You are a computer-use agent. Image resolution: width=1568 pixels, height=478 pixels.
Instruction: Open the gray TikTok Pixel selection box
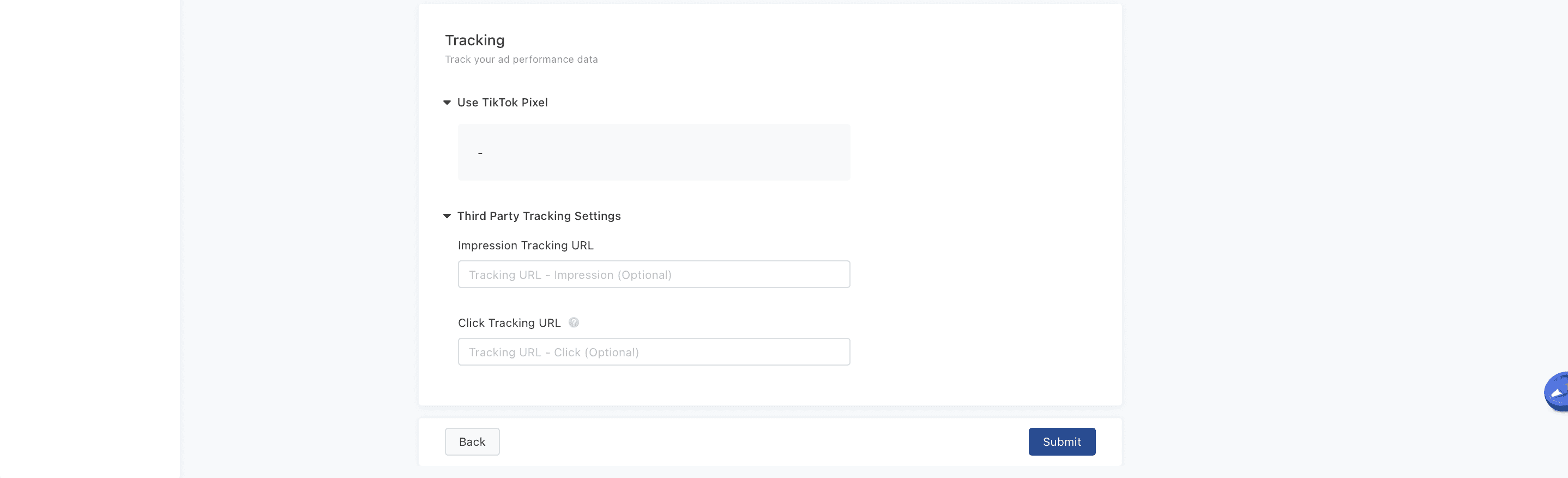[653, 152]
